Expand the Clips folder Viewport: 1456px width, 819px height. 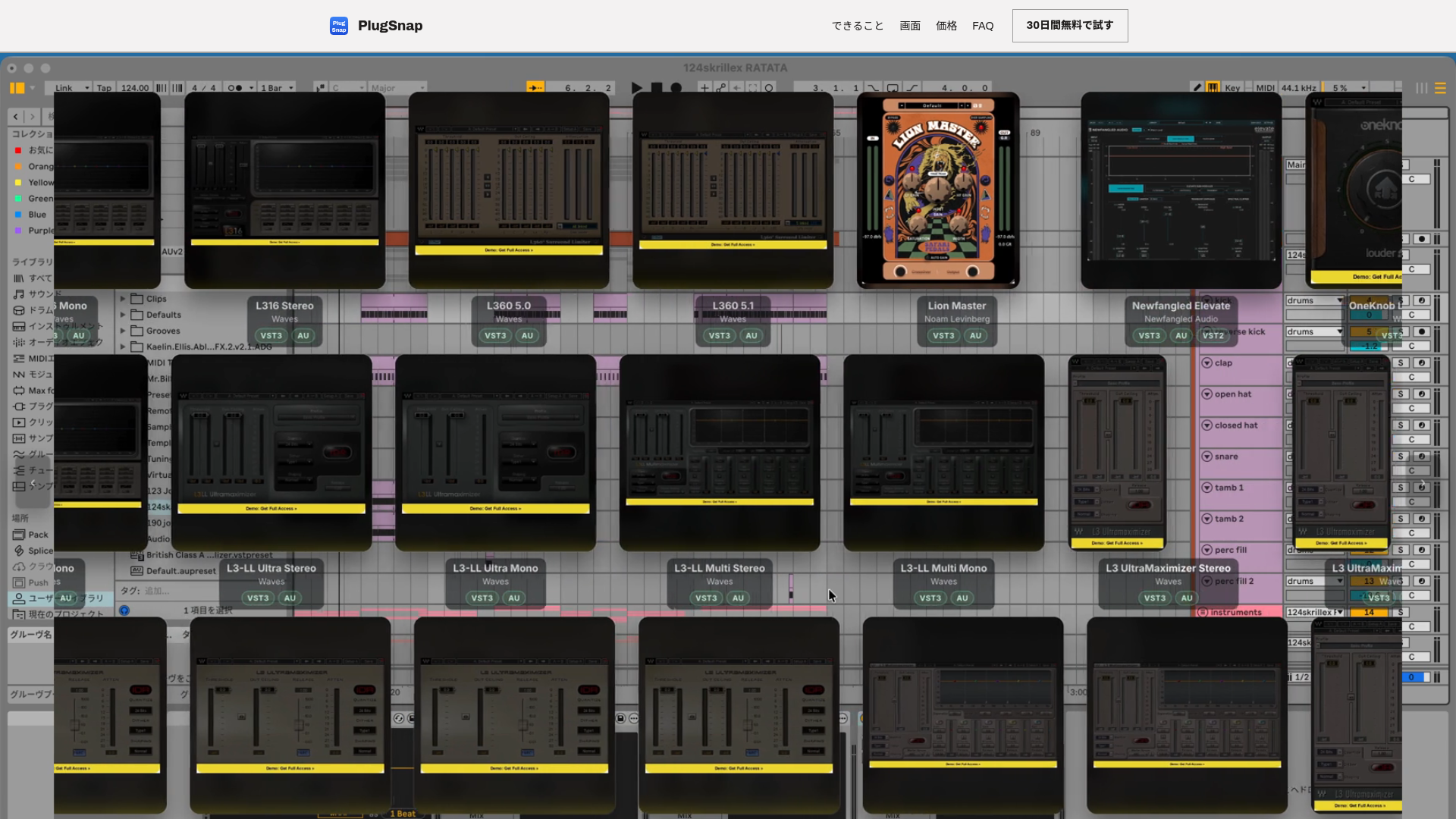point(123,299)
